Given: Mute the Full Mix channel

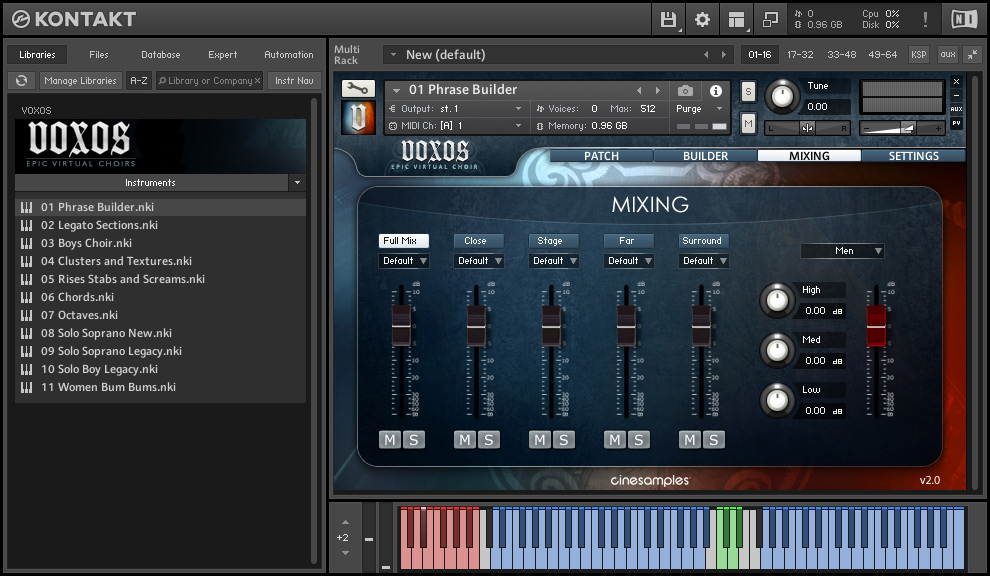Looking at the screenshot, I should tap(390, 440).
